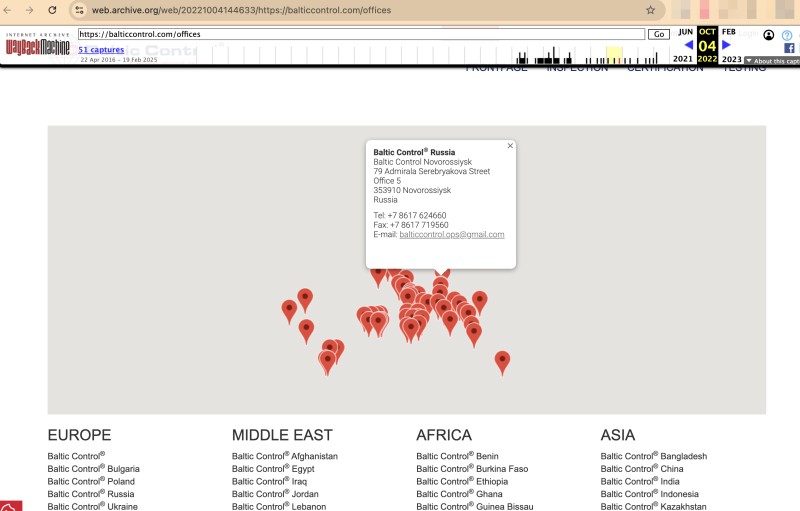The width and height of the screenshot is (800, 511).
Task: Go back with browser back arrow
Action: [7, 10]
